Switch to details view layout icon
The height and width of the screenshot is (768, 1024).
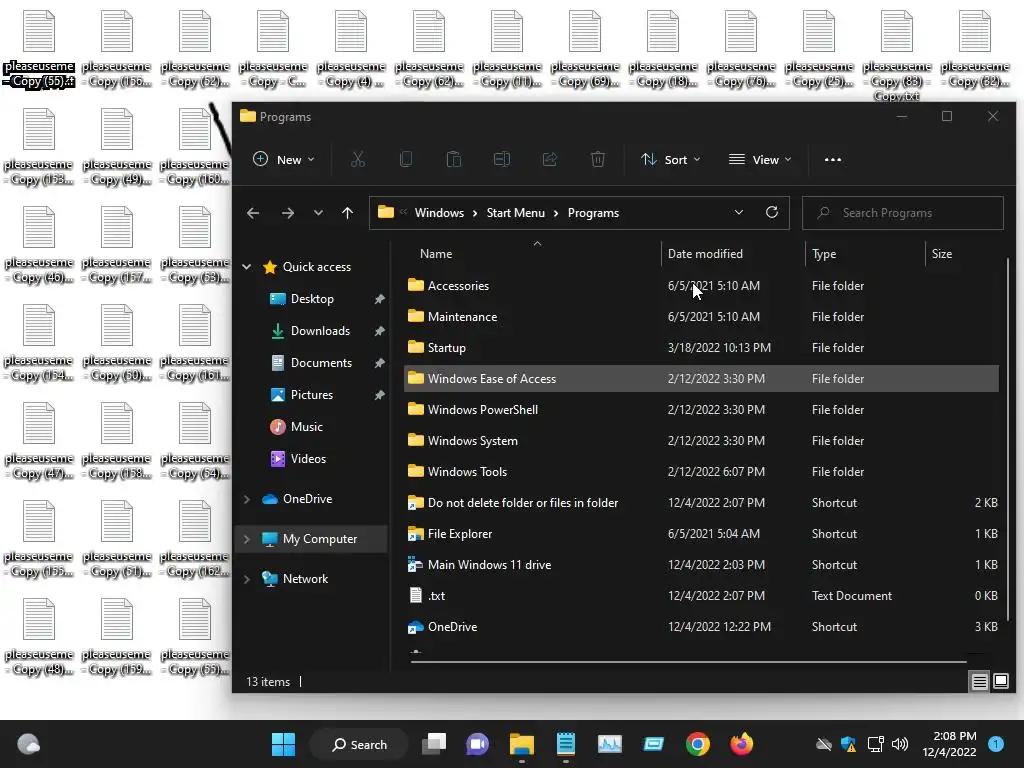[980, 682]
